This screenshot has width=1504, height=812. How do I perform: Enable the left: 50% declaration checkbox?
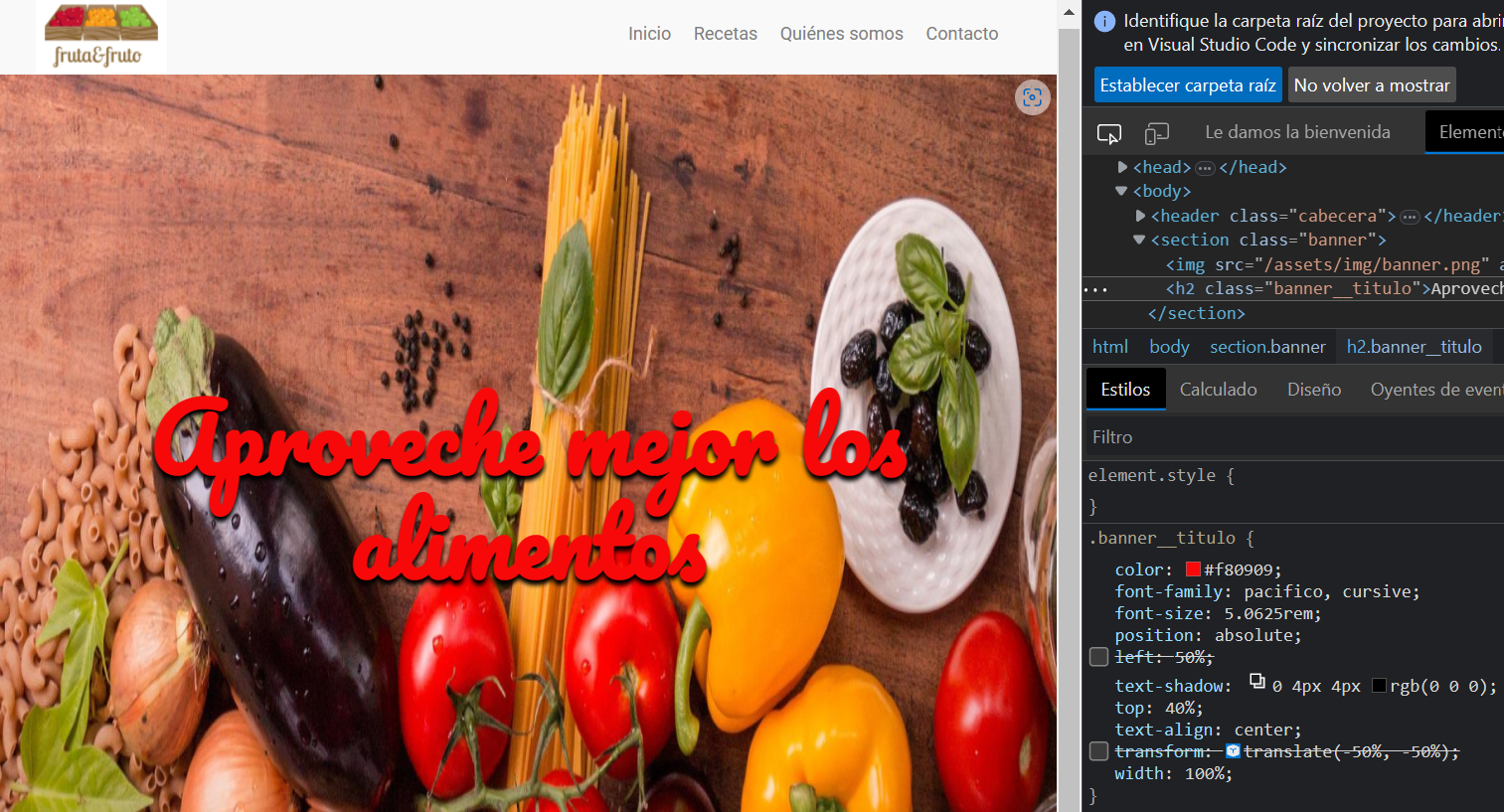[1098, 657]
